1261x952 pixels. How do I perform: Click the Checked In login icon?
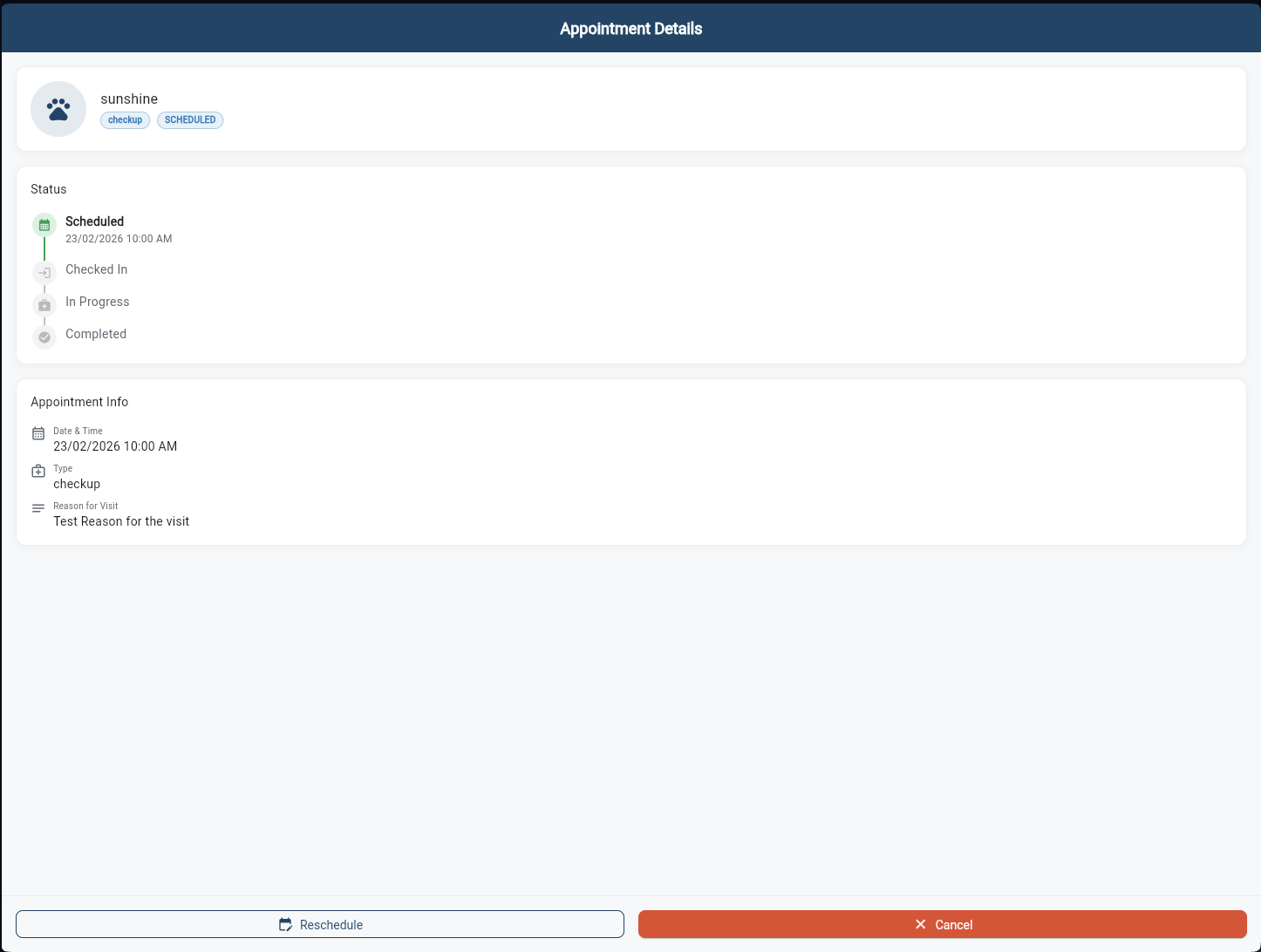(x=44, y=273)
